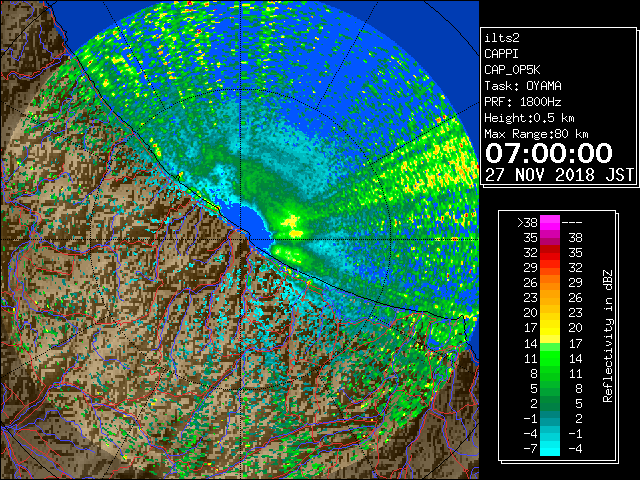Click the orange 26 dBZ legend swatch

coord(550,282)
